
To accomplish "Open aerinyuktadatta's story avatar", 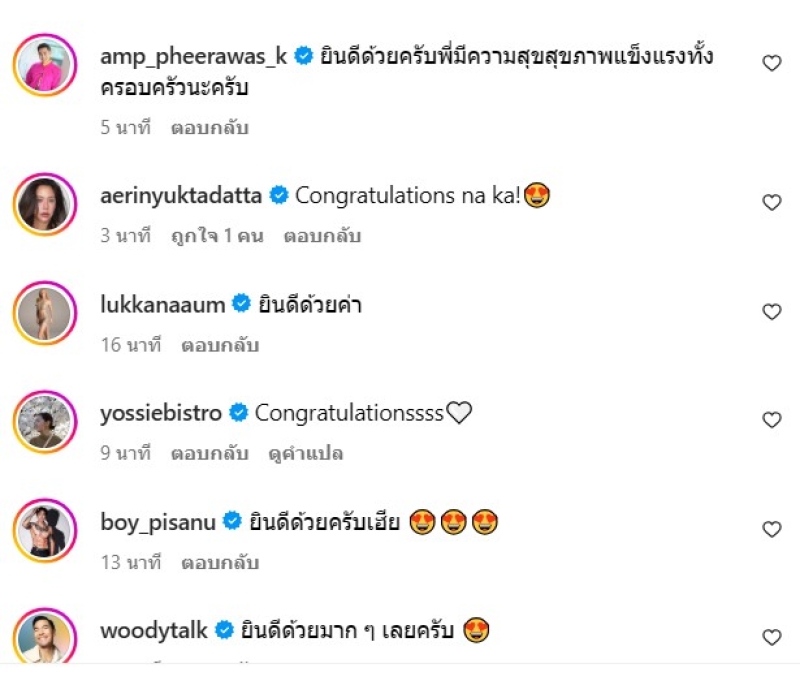I will (45, 204).
